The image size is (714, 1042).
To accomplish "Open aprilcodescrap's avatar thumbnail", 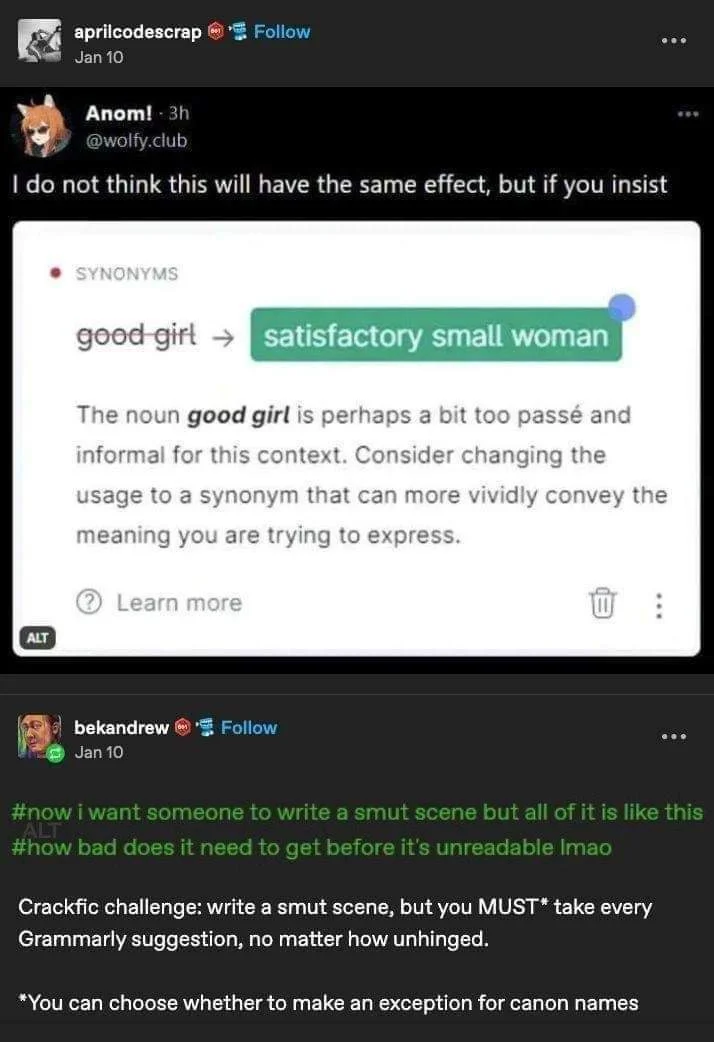I will pos(40,42).
